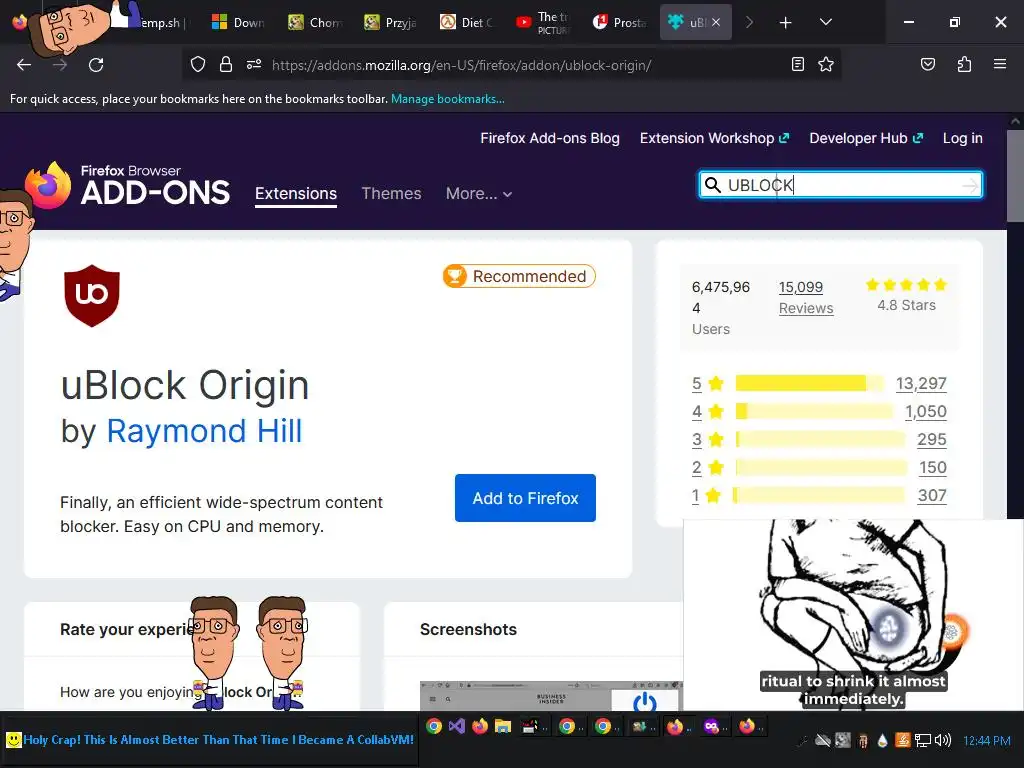Expand the More... navigation dropdown
1024x768 pixels.
click(x=479, y=194)
